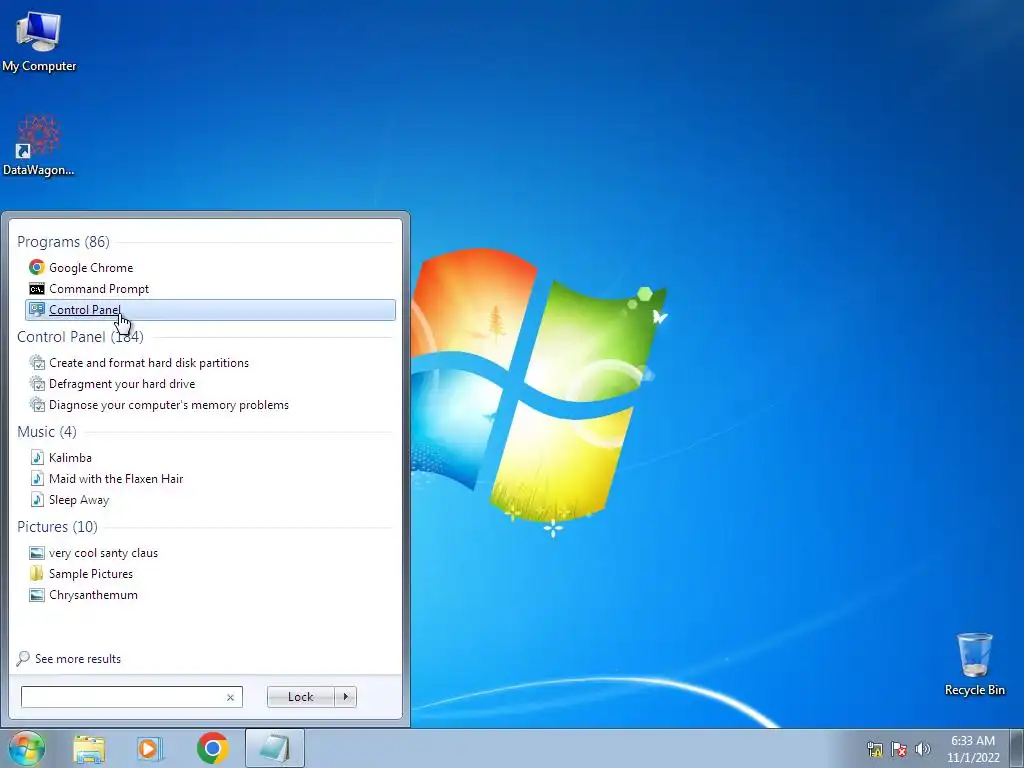
Task: Select the highlighted Control Panel entry
Action: (210, 310)
